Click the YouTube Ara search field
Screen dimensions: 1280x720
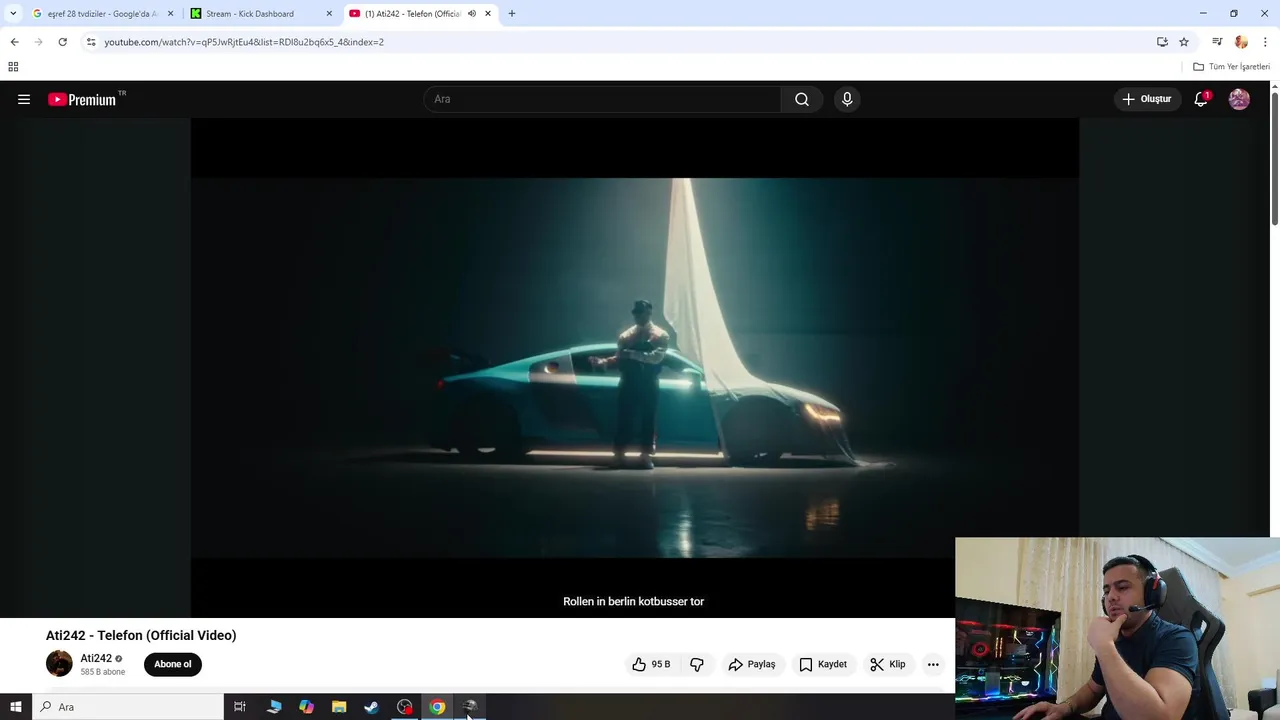[602, 99]
